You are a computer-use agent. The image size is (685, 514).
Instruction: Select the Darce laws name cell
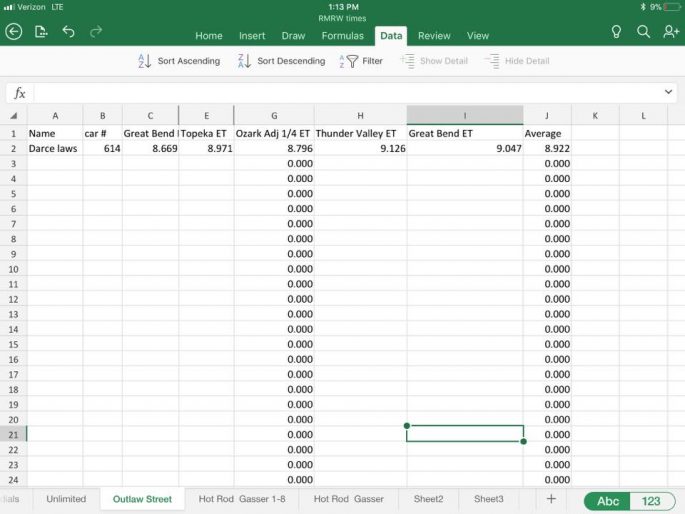pos(54,148)
